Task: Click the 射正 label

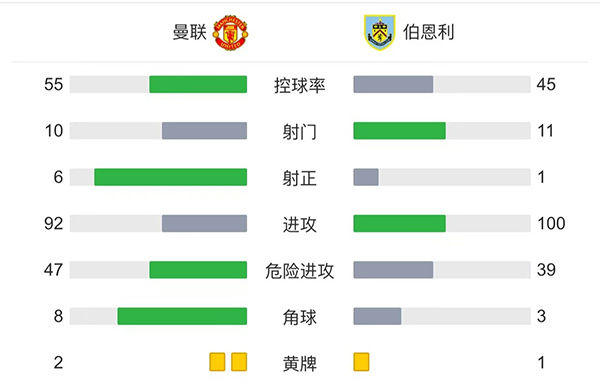Action: 300,178
